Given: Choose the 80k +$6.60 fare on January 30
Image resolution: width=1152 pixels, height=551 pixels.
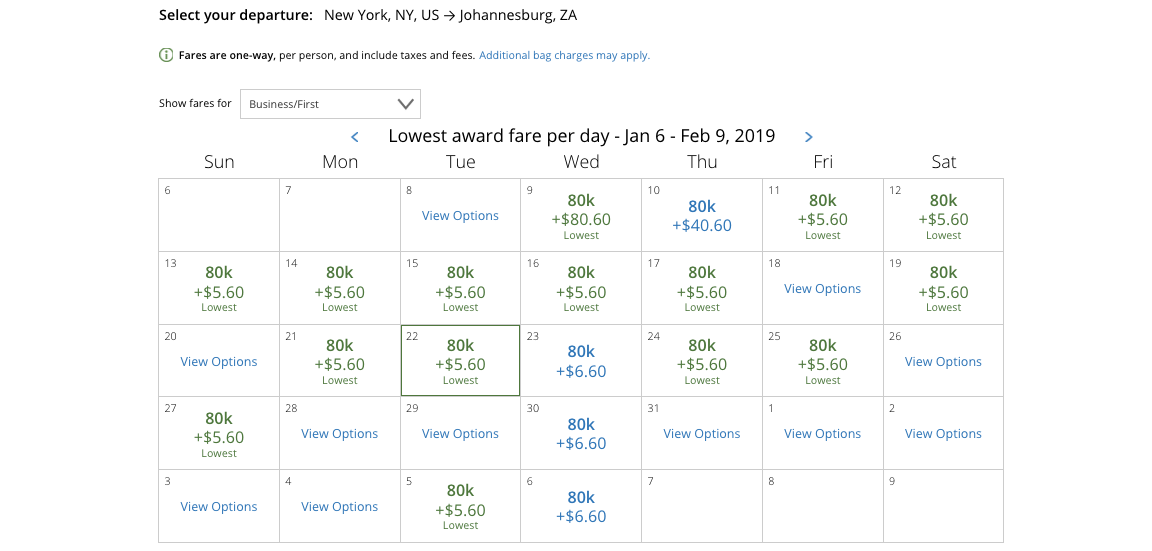Looking at the screenshot, I should pyautogui.click(x=581, y=434).
